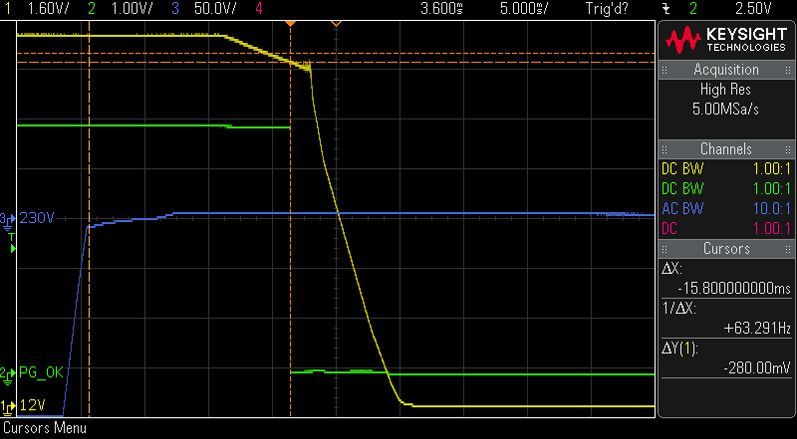Click the 5.000 ms/ timebase readout

525,9
